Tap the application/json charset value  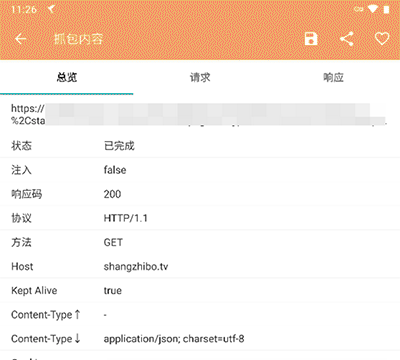coord(174,339)
